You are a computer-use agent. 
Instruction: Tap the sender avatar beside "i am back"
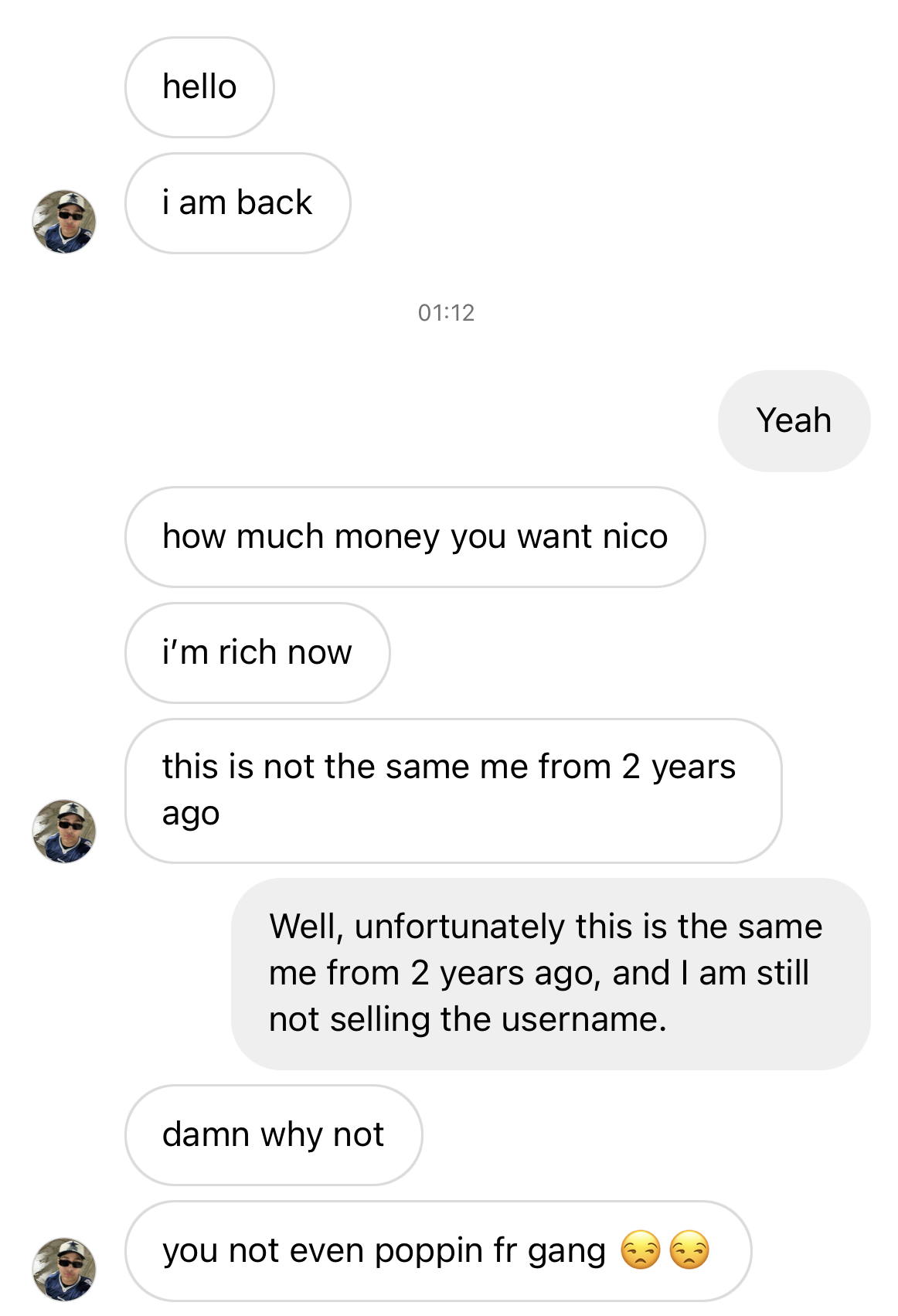tap(63, 222)
